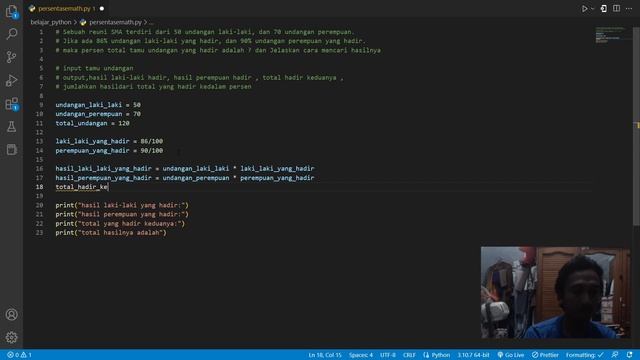Screen dimensions: 640x360
Task: Click unsaved dot on persentasemath.py tab
Action: [102, 9]
